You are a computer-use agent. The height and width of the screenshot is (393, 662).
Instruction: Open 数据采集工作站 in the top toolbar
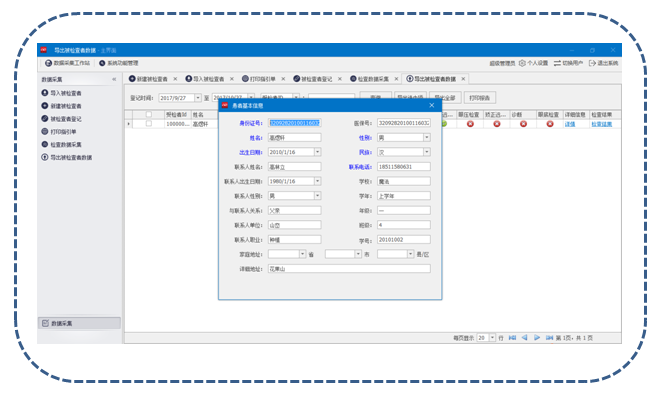68,63
